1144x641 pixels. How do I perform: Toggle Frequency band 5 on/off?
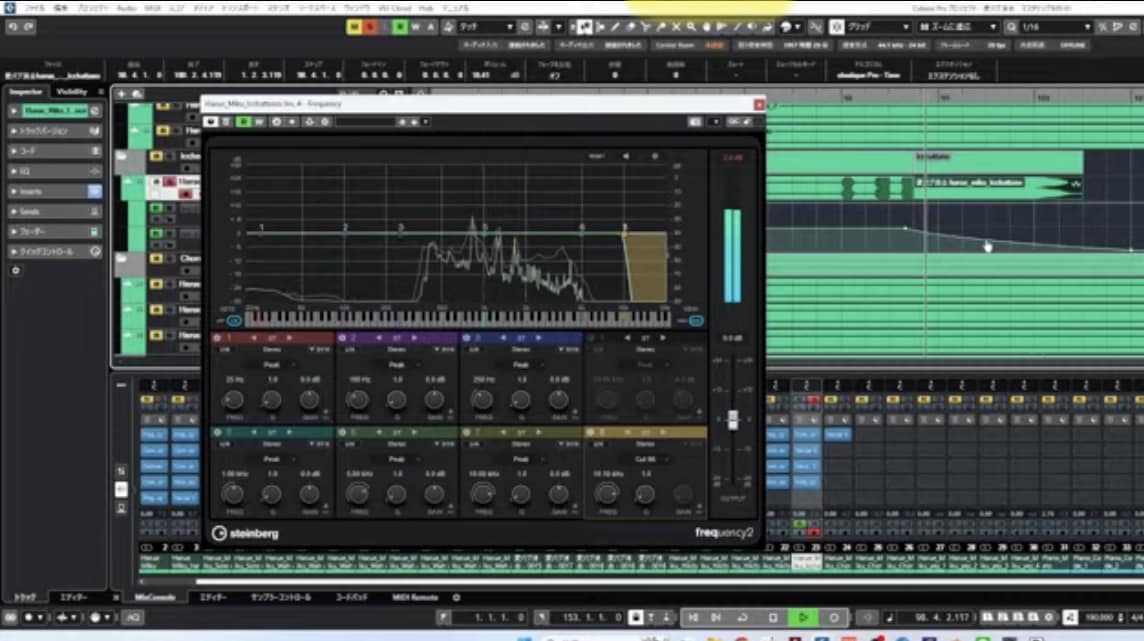[x=217, y=432]
